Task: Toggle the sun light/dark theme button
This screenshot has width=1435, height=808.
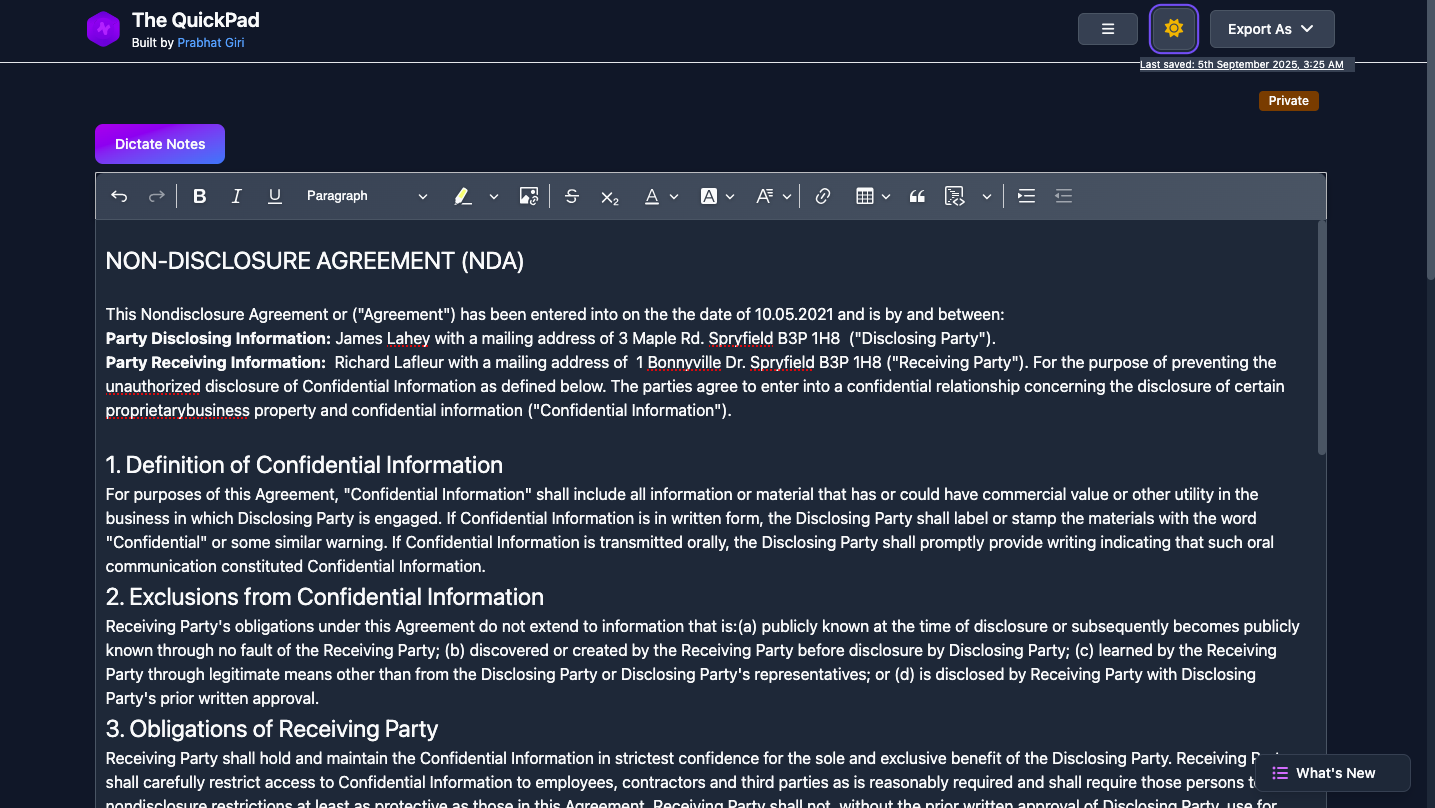Action: (x=1174, y=29)
